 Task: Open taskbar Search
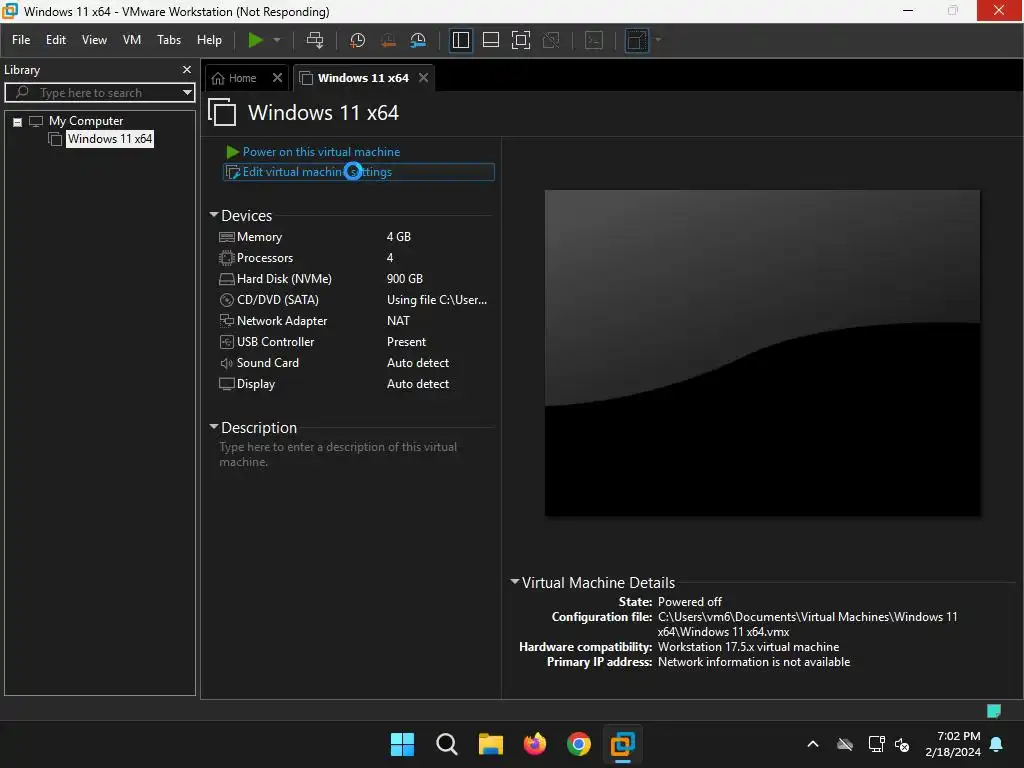[447, 744]
